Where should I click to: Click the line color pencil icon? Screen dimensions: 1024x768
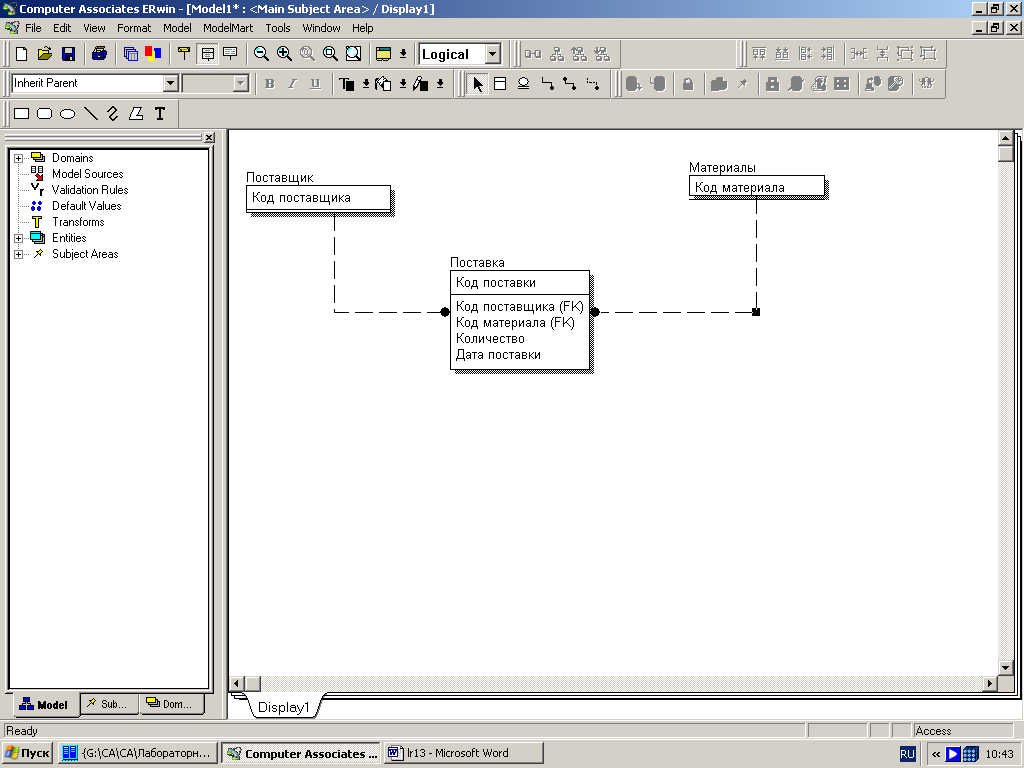click(x=421, y=84)
